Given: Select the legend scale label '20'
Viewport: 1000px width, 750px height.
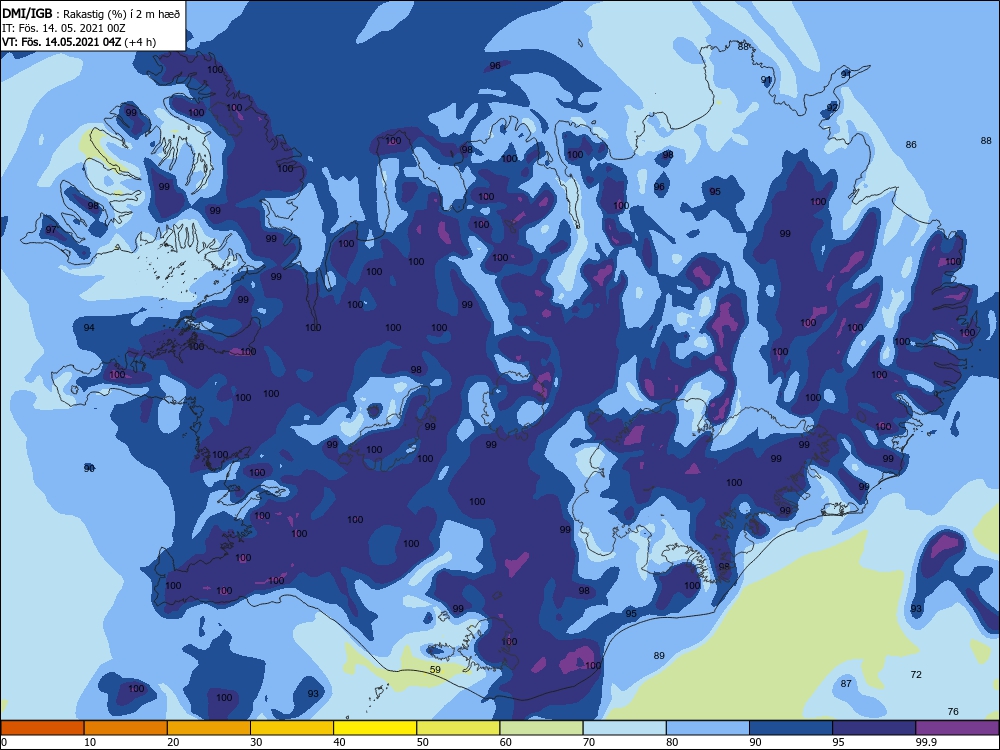Looking at the screenshot, I should tap(173, 742).
